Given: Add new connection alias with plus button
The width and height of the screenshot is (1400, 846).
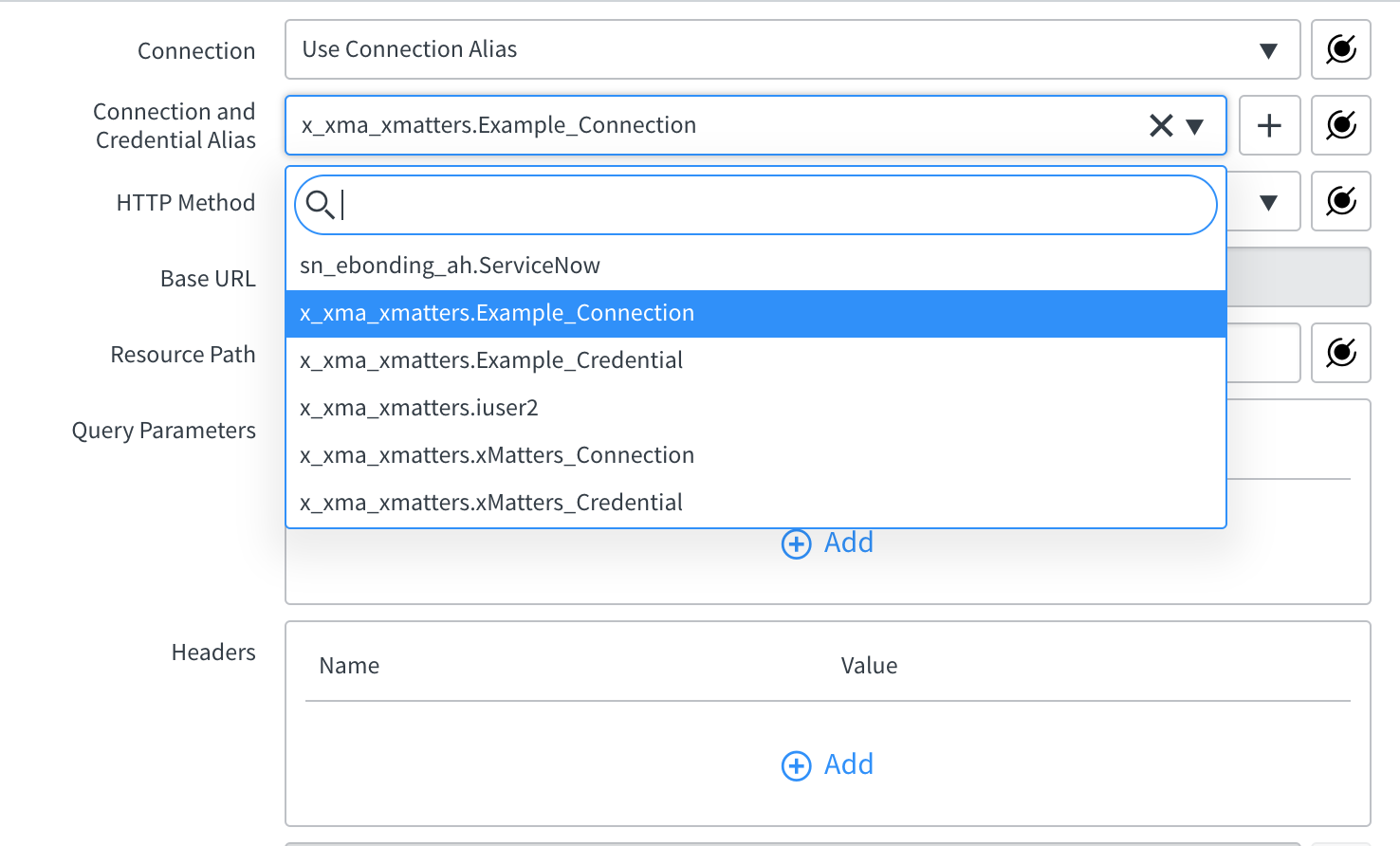Looking at the screenshot, I should (1269, 125).
